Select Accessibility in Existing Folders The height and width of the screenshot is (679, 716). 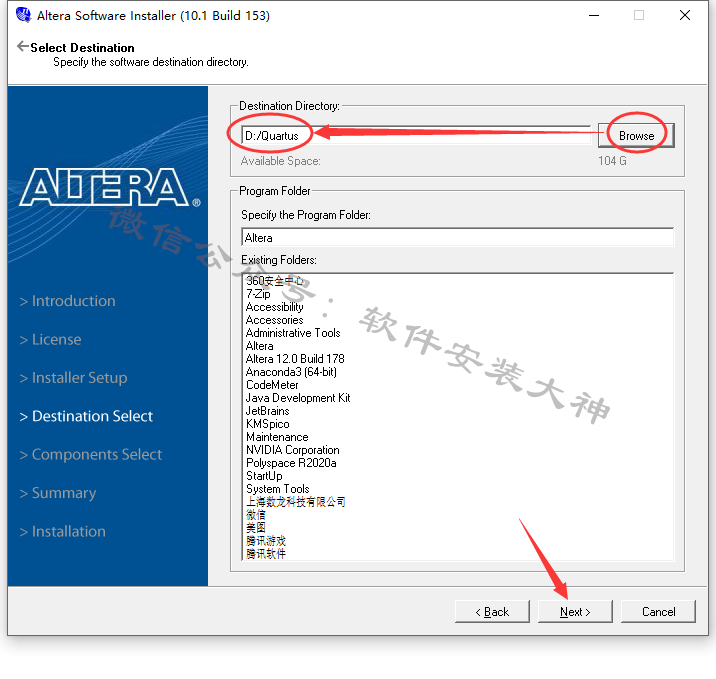[274, 307]
